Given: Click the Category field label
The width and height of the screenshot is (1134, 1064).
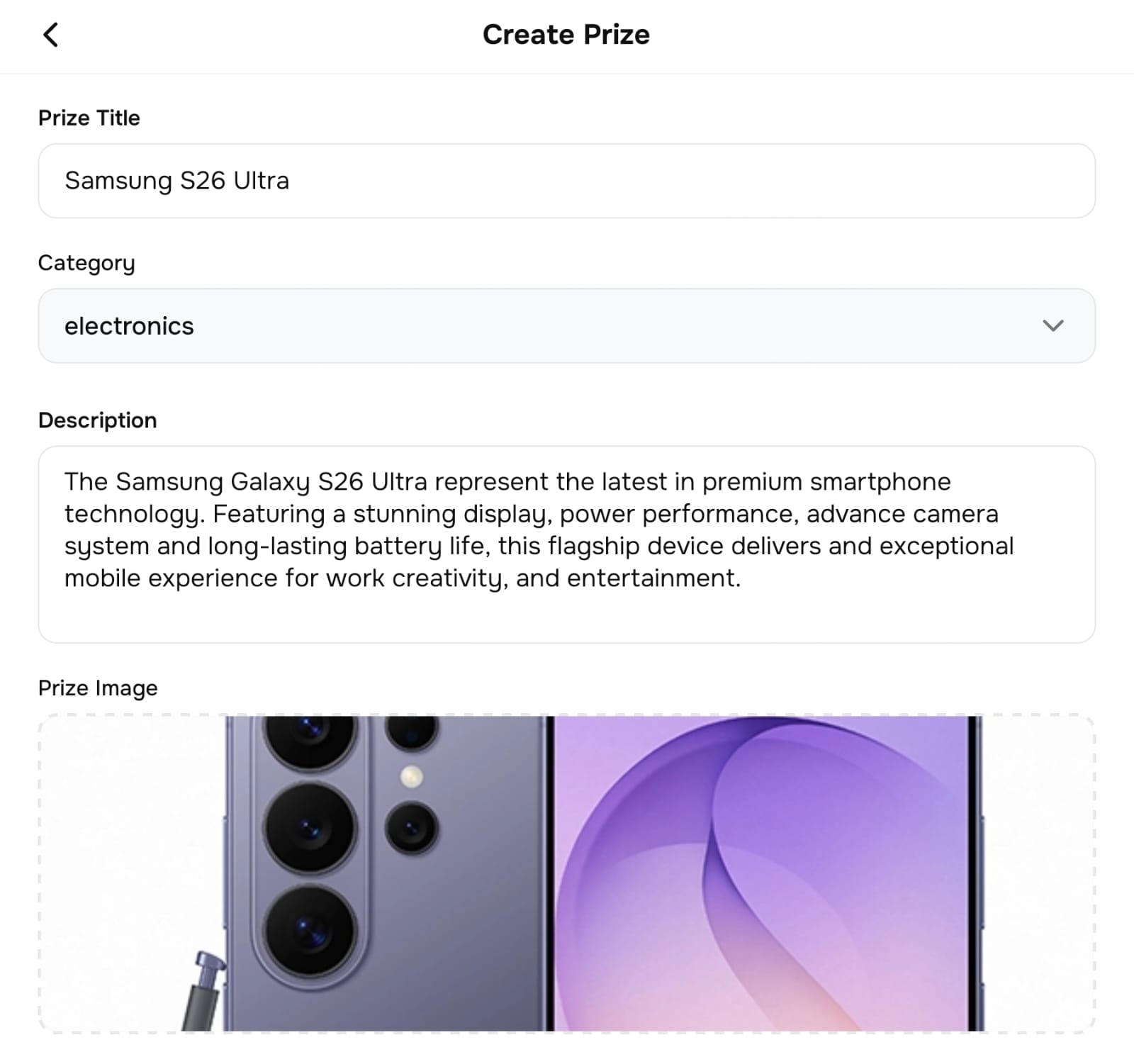Looking at the screenshot, I should [86, 263].
